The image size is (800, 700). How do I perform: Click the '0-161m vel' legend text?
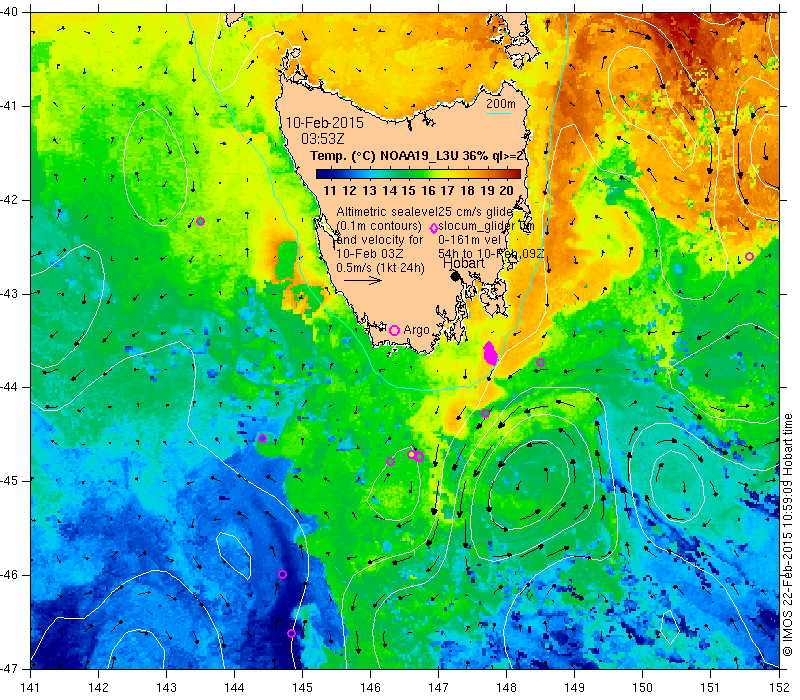point(469,240)
